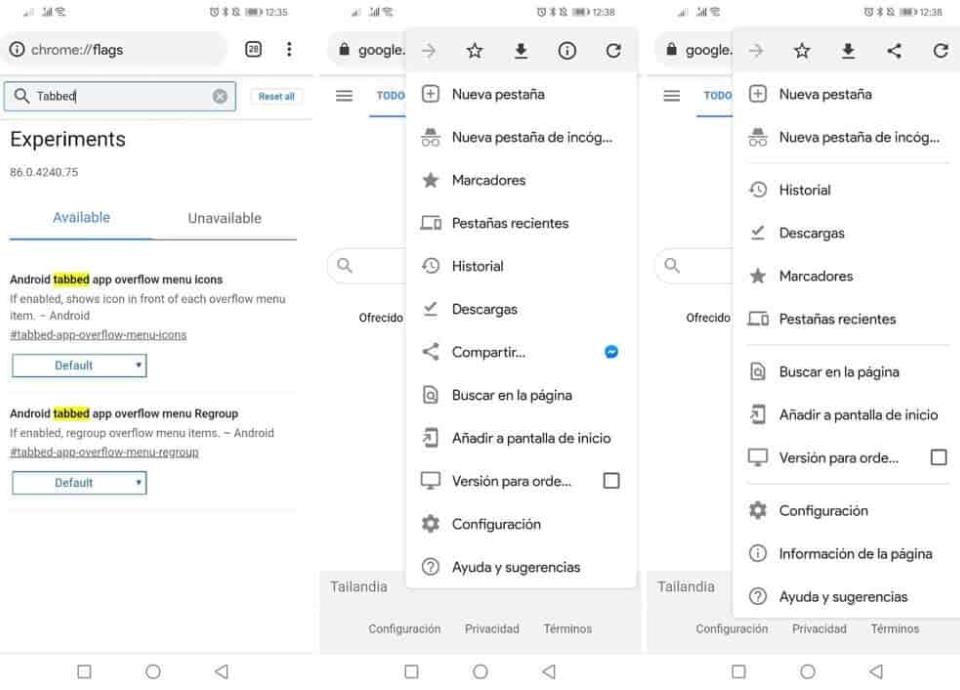The height and width of the screenshot is (690, 960).
Task: Open the #tabbed-app-overflow-menu-regroup link
Action: click(104, 452)
